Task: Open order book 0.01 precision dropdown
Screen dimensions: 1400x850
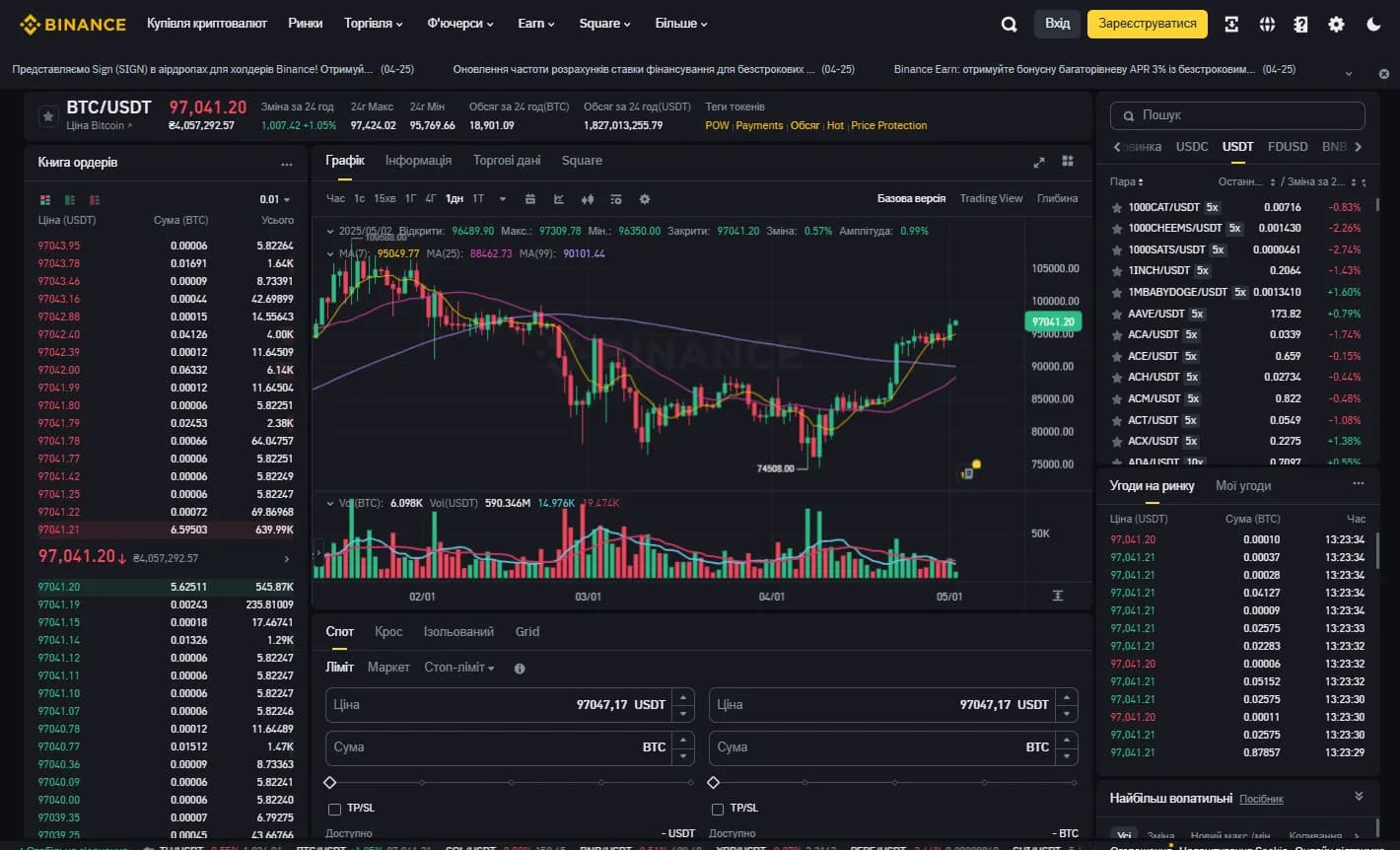Action: click(275, 199)
